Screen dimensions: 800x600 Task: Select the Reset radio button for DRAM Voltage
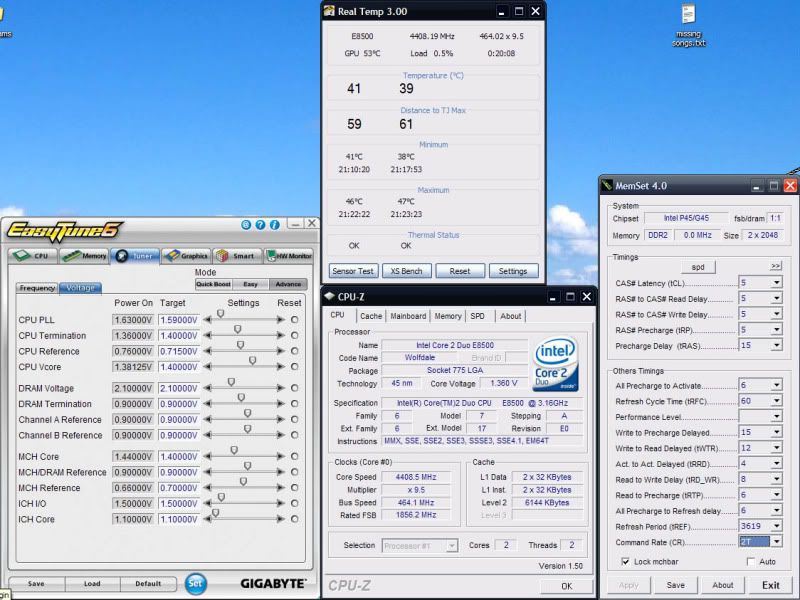point(294,388)
